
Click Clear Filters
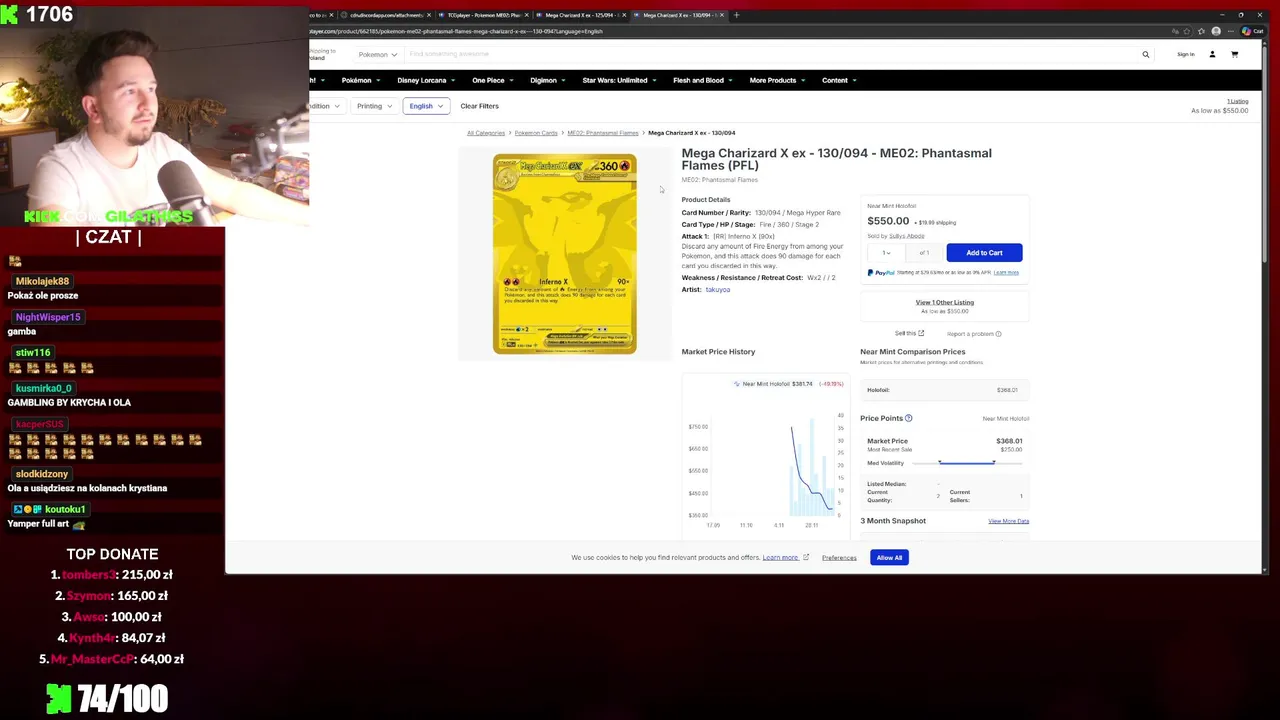coord(479,106)
